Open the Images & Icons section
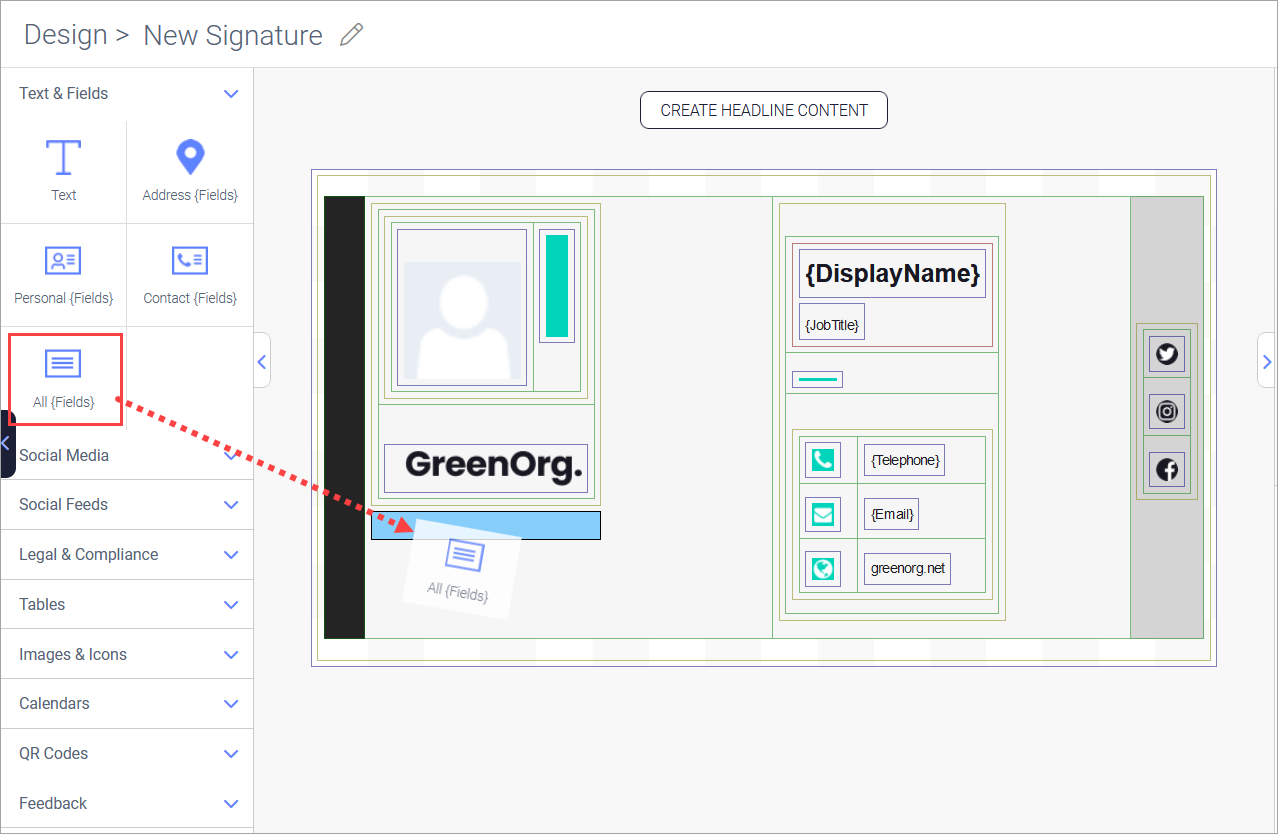 (127, 654)
